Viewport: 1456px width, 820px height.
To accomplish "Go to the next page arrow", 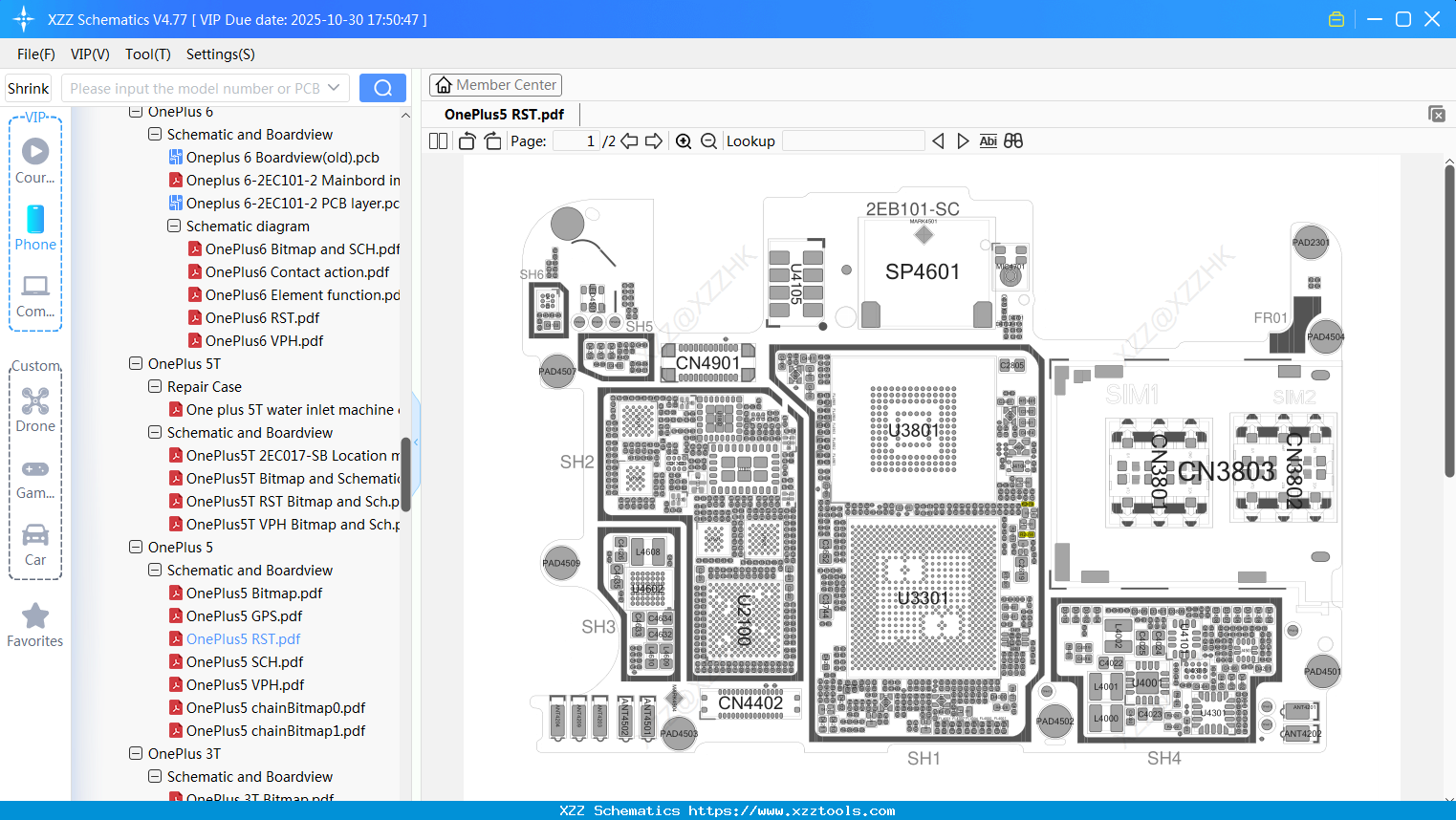I will coord(654,141).
